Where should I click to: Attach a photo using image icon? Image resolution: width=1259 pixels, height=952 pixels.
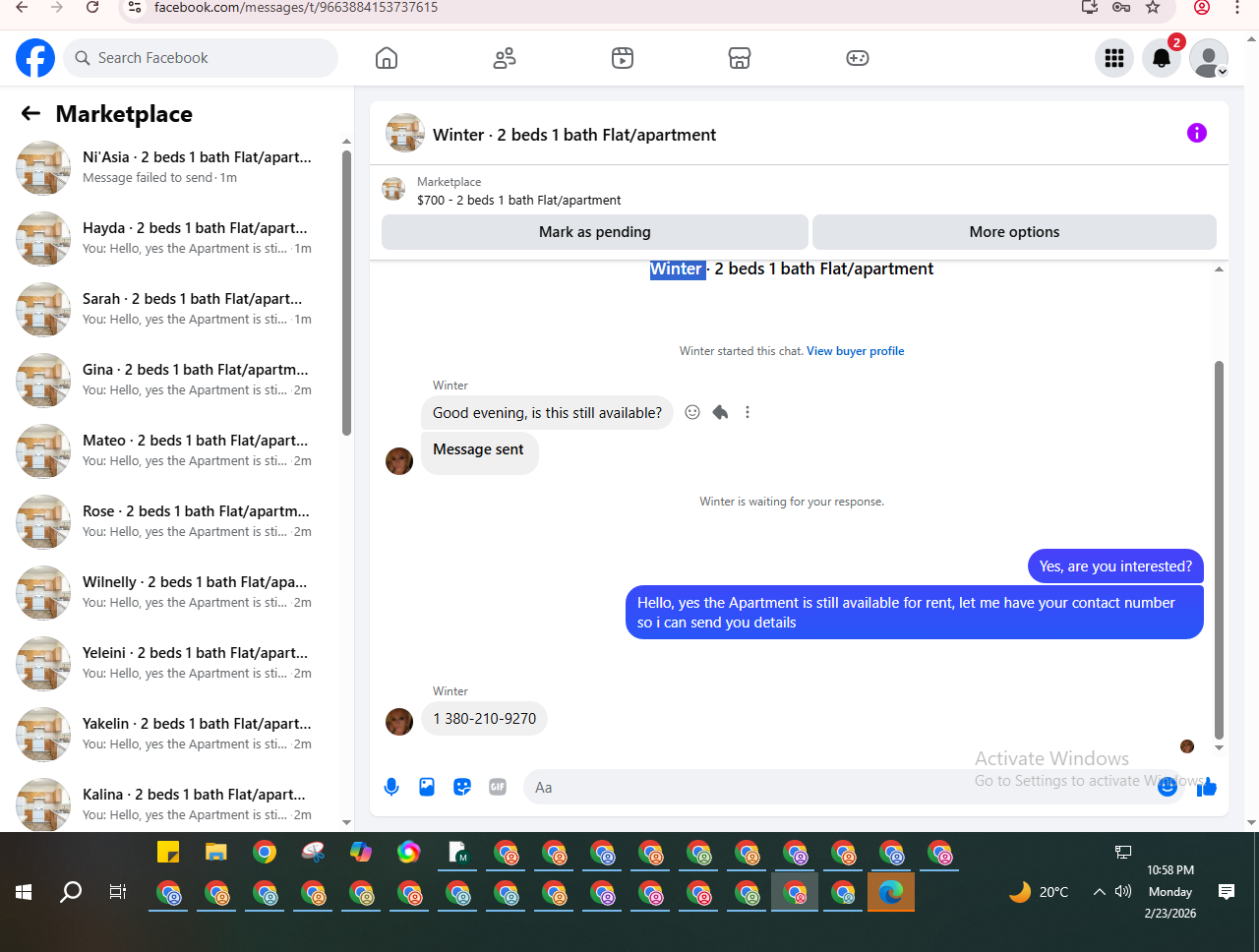click(x=427, y=787)
